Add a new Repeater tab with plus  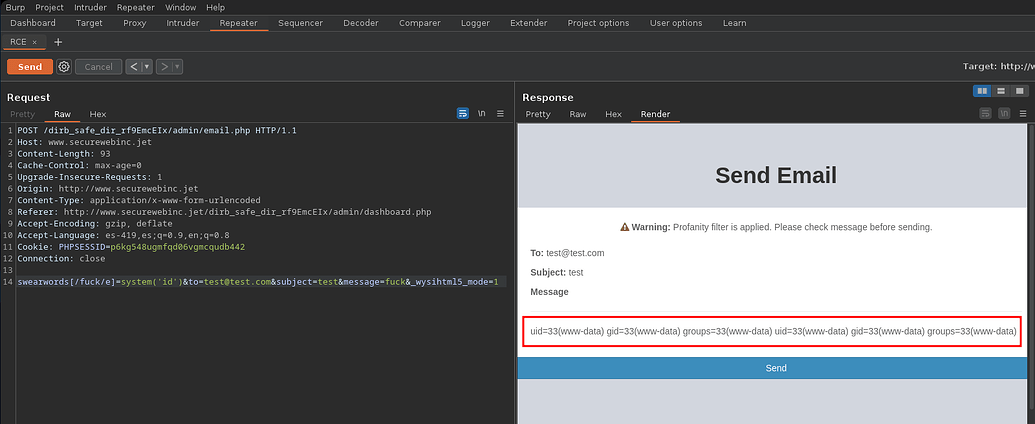[58, 42]
